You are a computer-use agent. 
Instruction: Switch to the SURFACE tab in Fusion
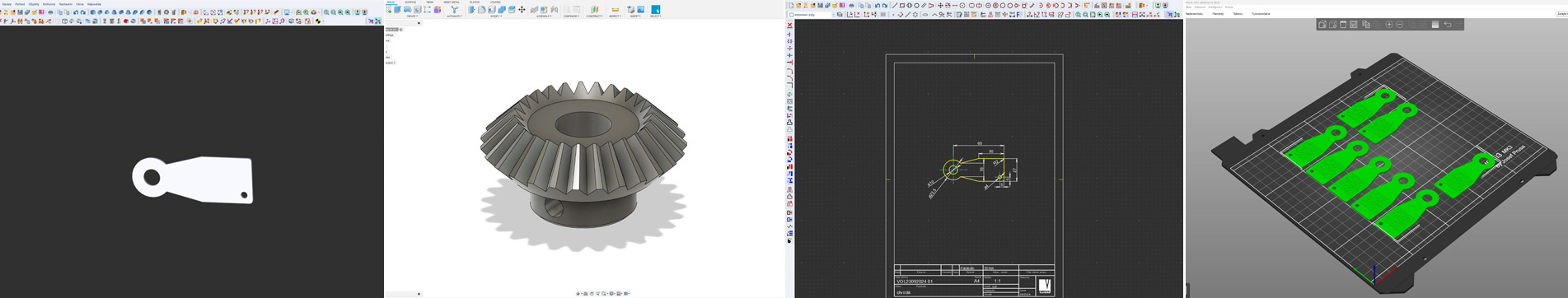[410, 2]
